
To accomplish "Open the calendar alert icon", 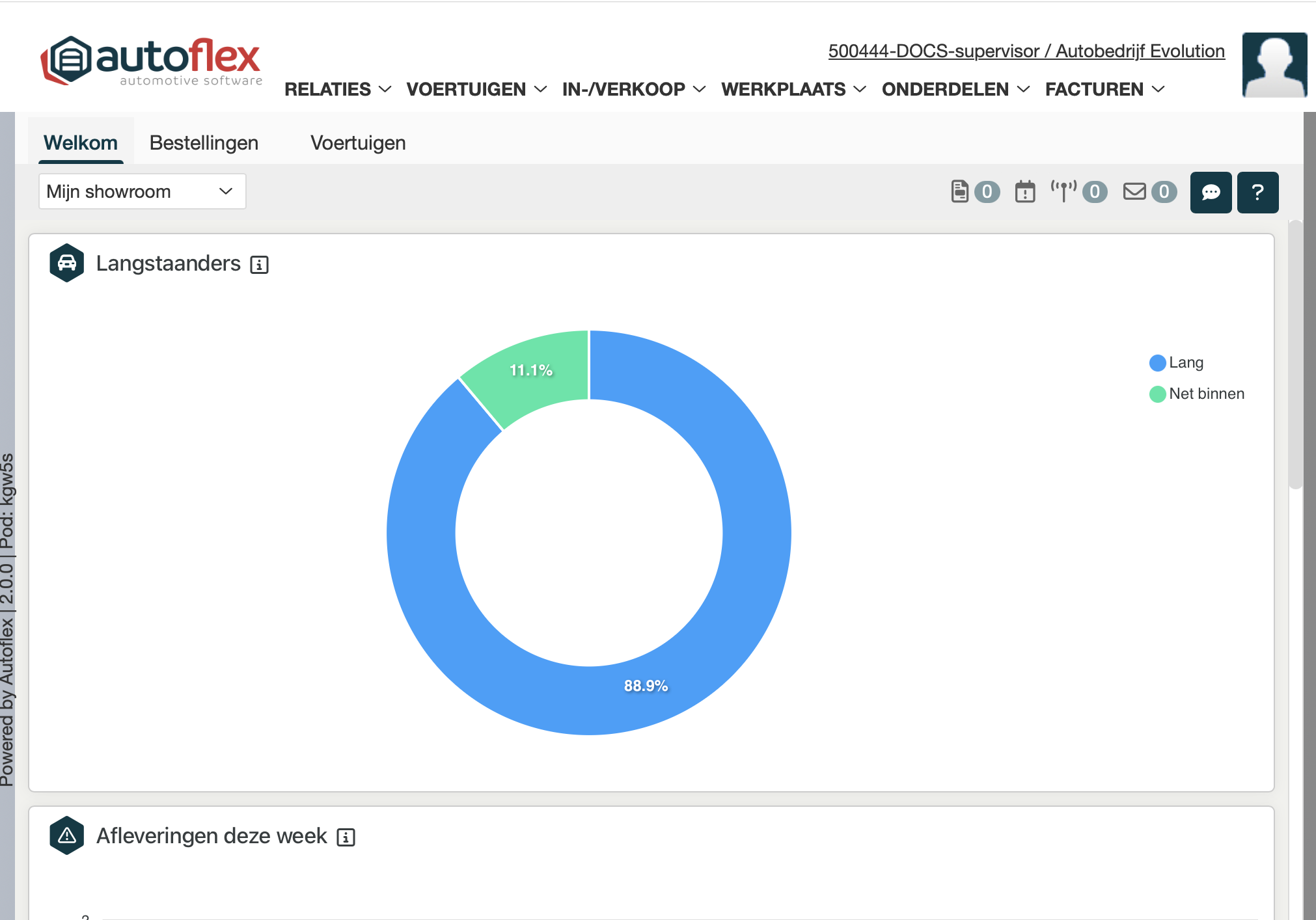I will coord(1025,192).
